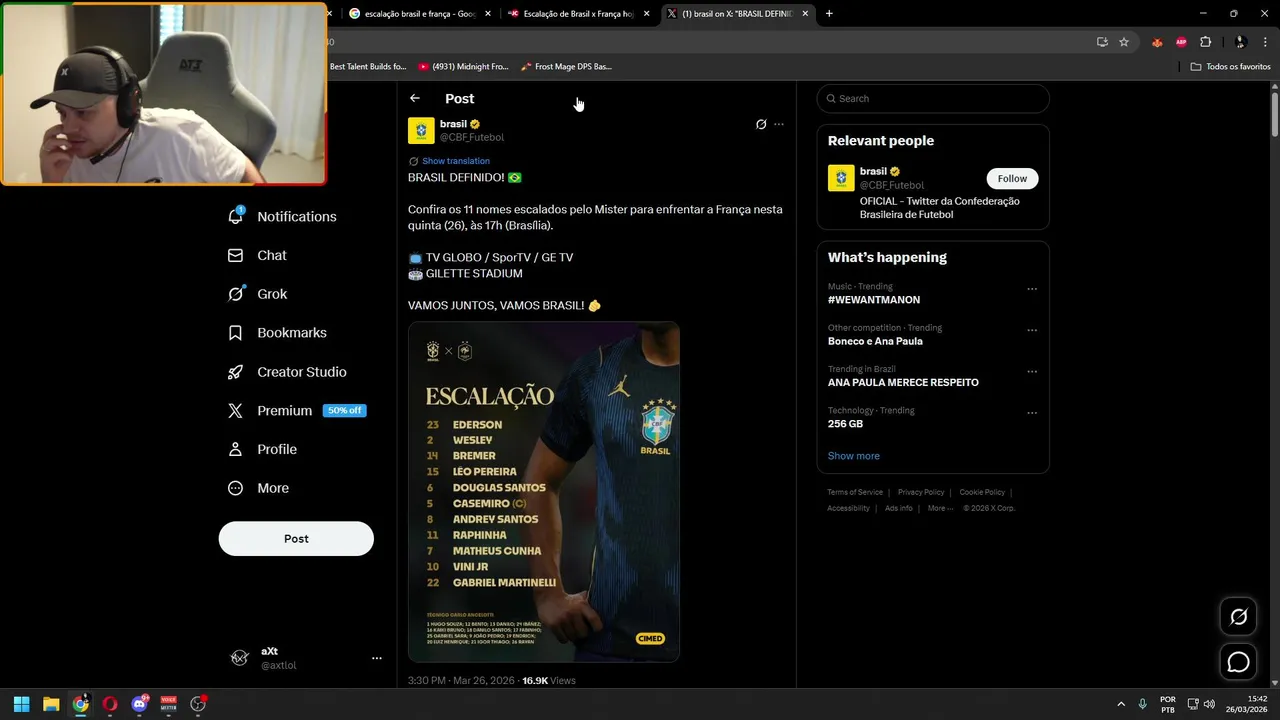Click @CBF_Futebol handle on the post
Image resolution: width=1280 pixels, height=720 pixels.
472,138
